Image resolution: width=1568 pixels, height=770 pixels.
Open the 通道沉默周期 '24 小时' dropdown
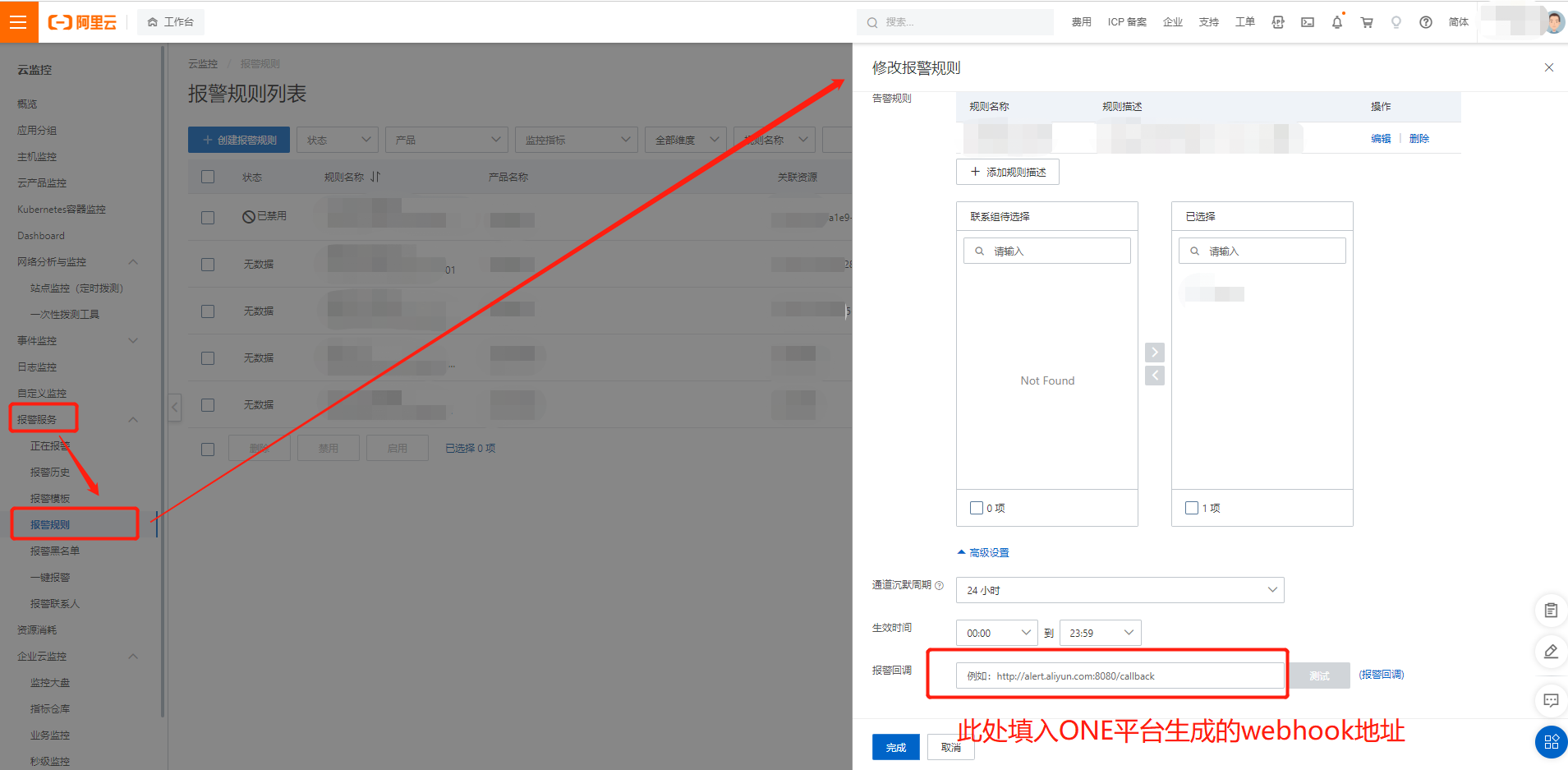pos(1120,590)
